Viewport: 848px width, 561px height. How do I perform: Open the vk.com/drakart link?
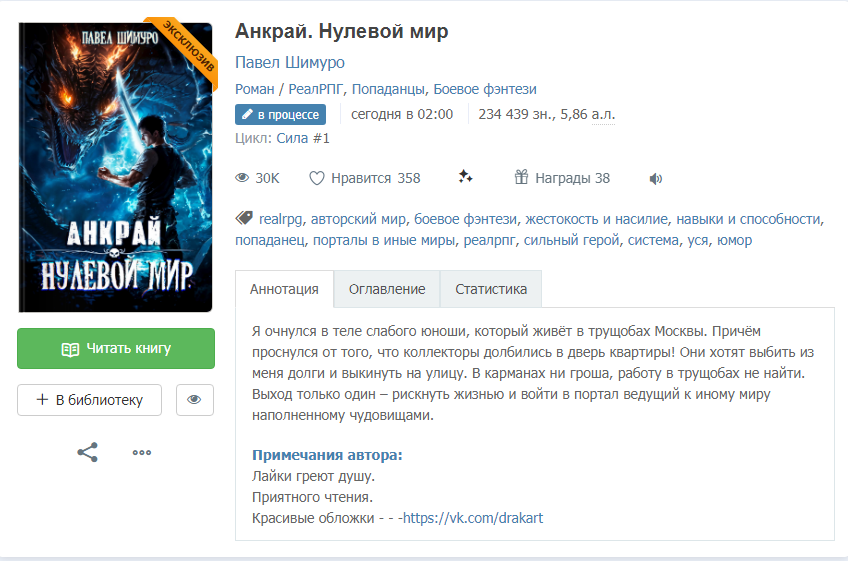pyautogui.click(x=473, y=518)
